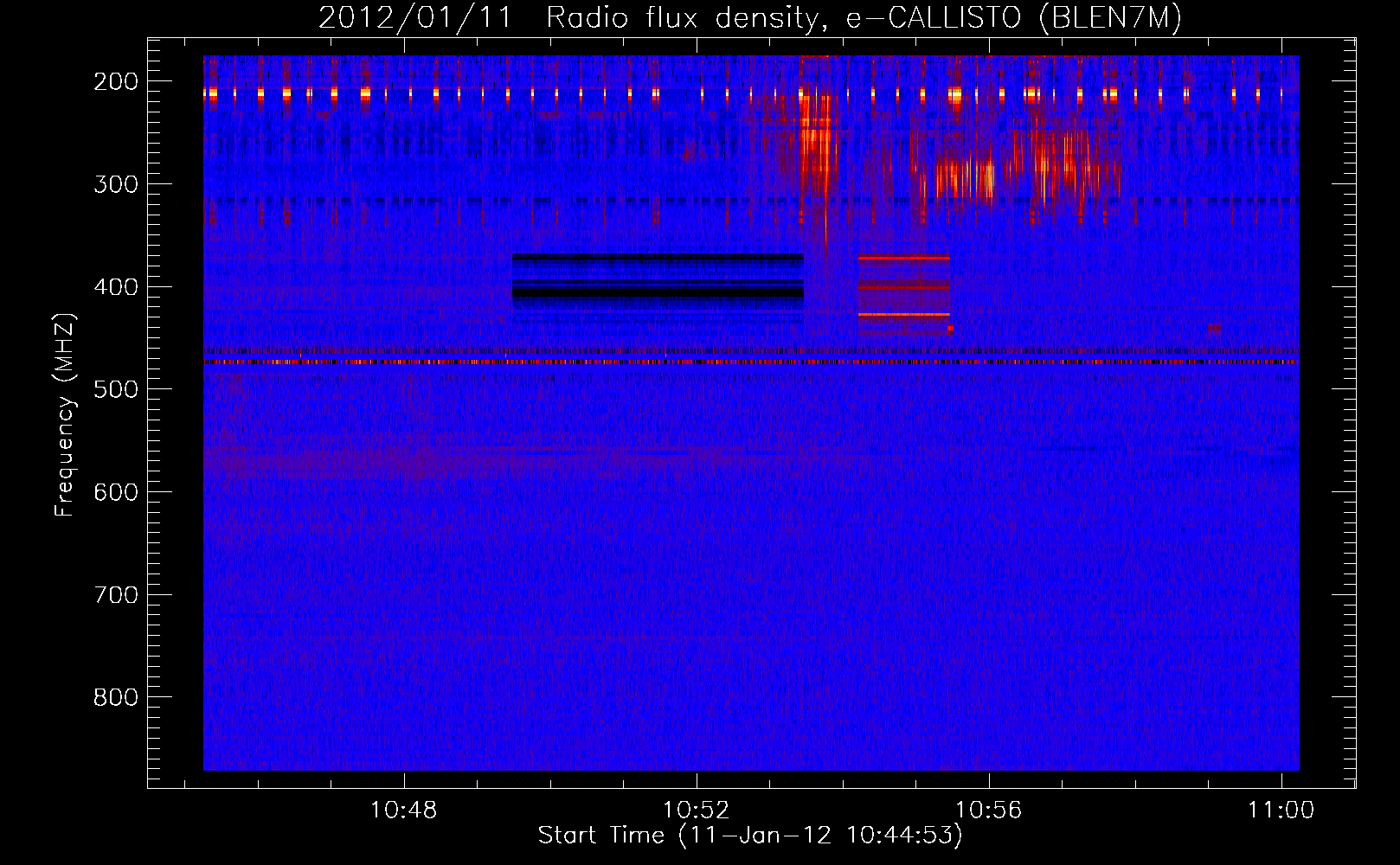Viewport: 1400px width, 865px height.
Task: Select the 800 frequency tick label
Action: 115,697
